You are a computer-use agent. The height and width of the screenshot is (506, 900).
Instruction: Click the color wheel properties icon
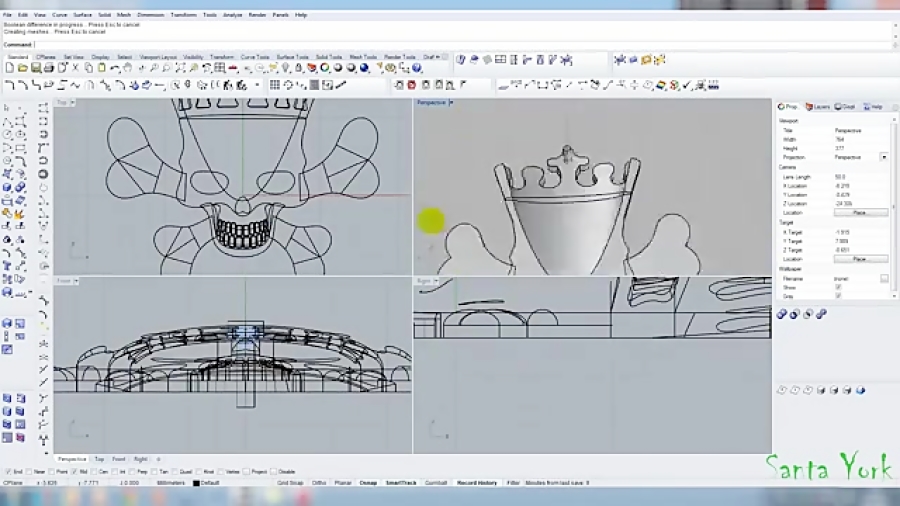click(x=325, y=68)
